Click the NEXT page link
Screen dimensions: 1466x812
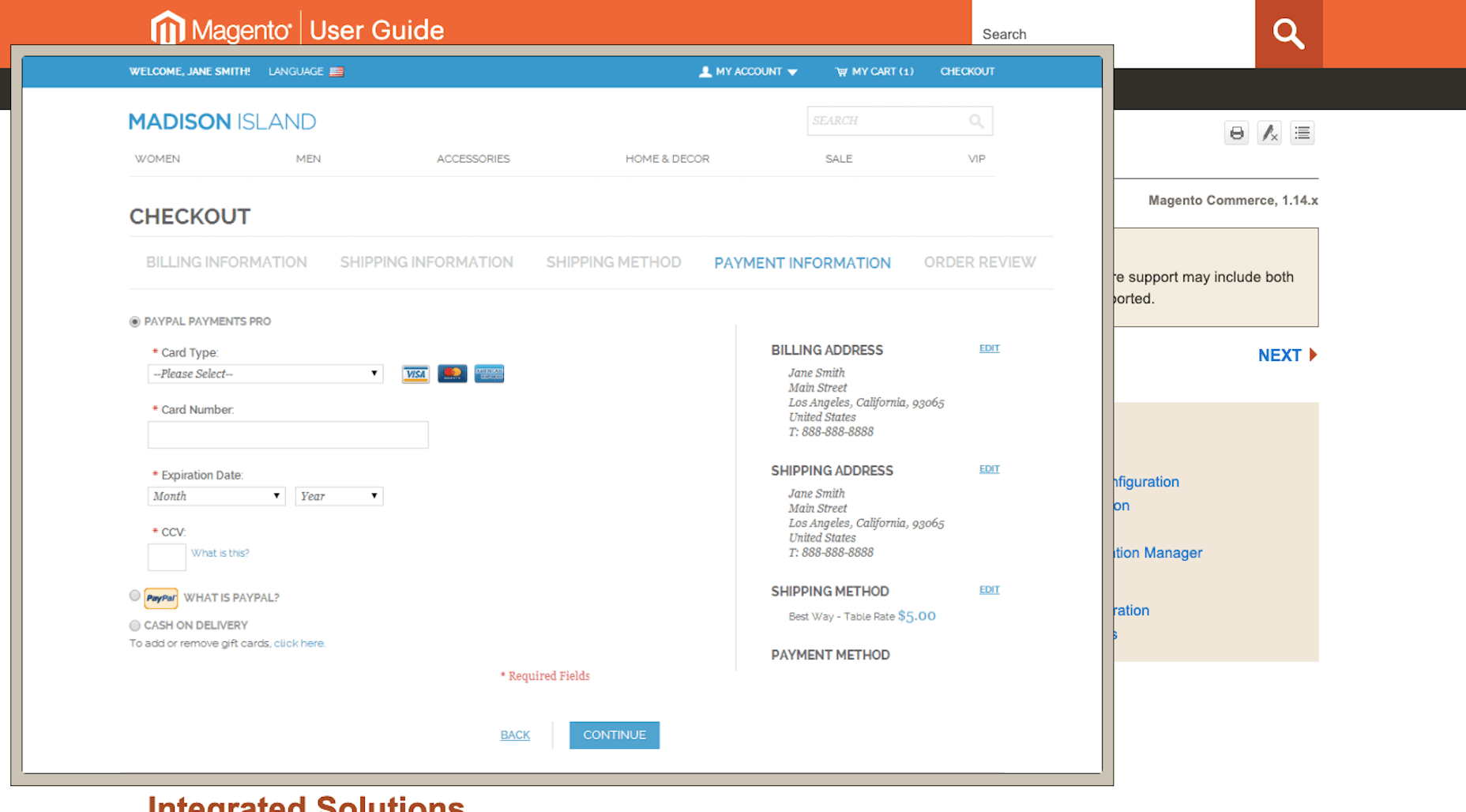pos(1280,355)
